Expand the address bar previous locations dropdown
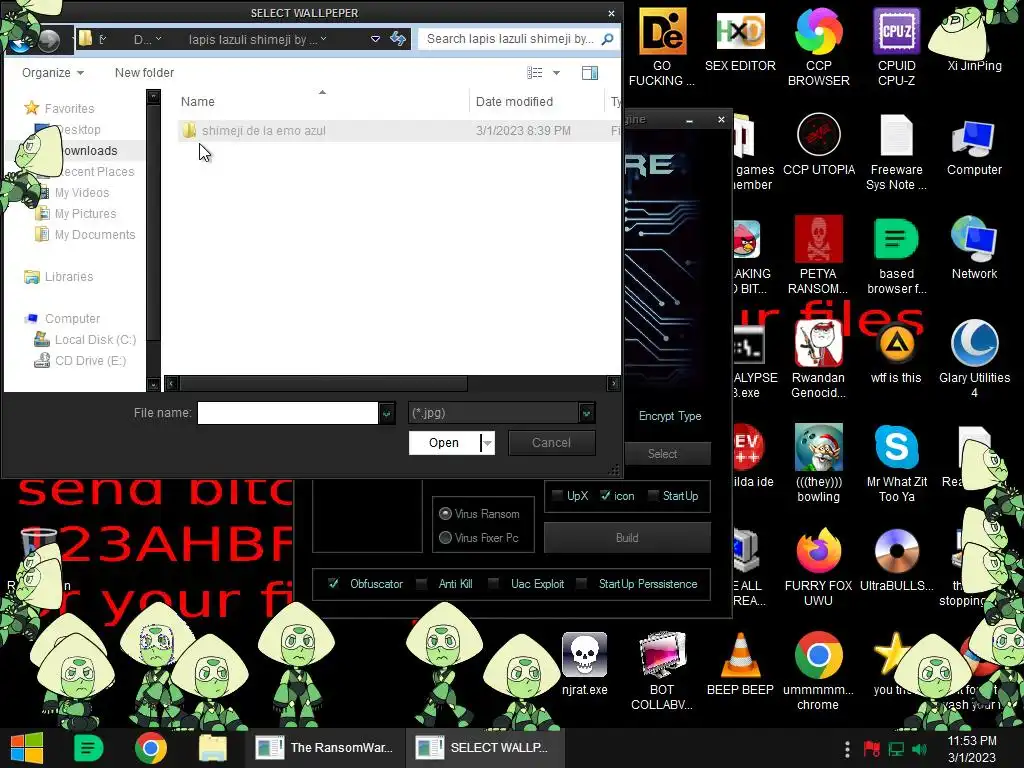The height and width of the screenshot is (768, 1024). (x=376, y=39)
